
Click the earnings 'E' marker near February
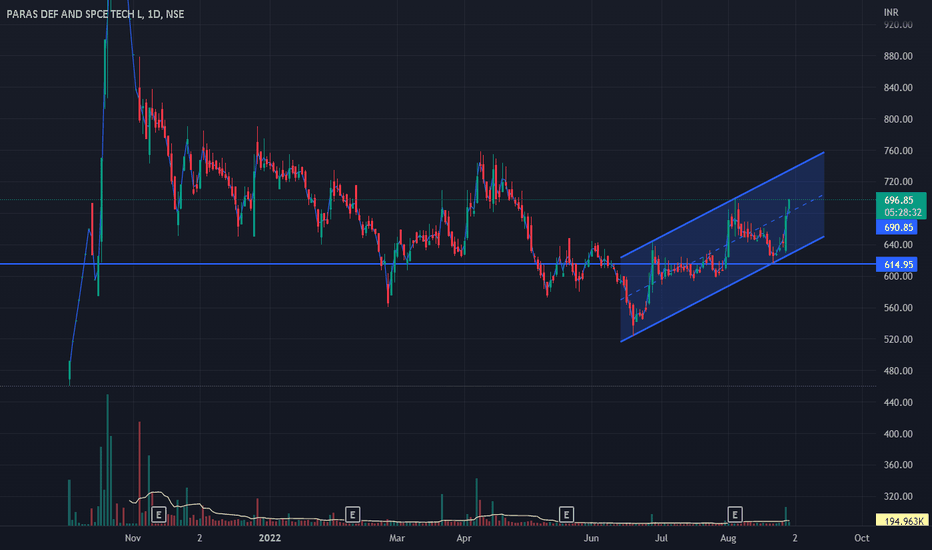click(352, 514)
